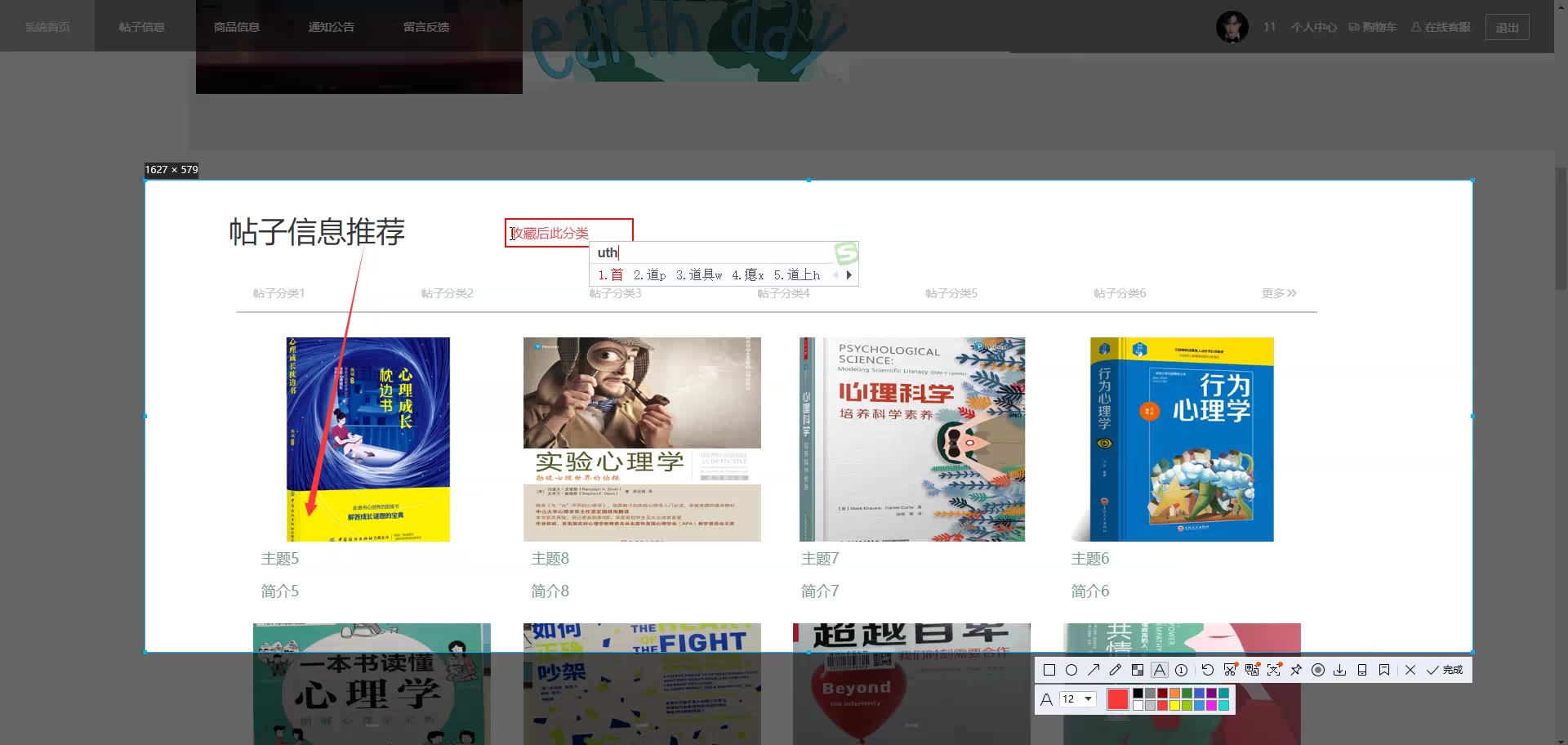Start screen recording from toolbar

(x=1318, y=670)
